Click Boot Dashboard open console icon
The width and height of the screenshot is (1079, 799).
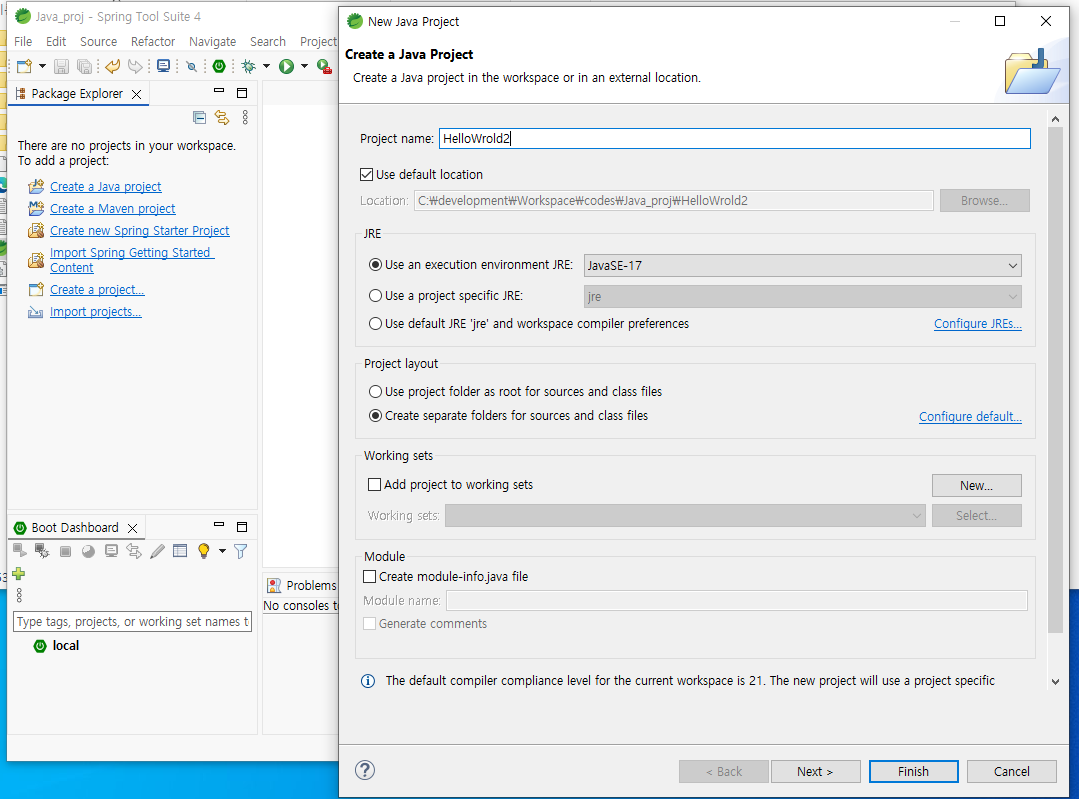(x=111, y=551)
